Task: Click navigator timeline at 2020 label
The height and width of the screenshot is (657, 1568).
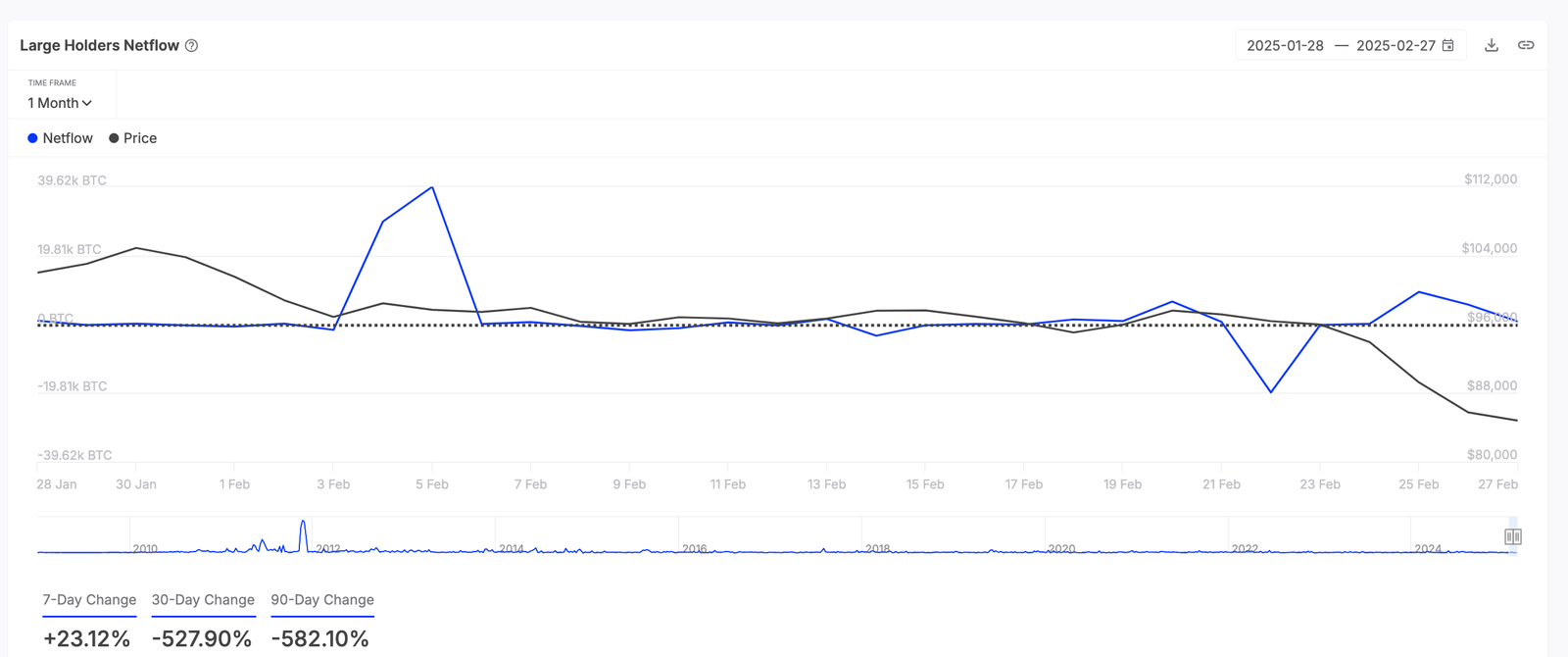Action: (x=1061, y=548)
